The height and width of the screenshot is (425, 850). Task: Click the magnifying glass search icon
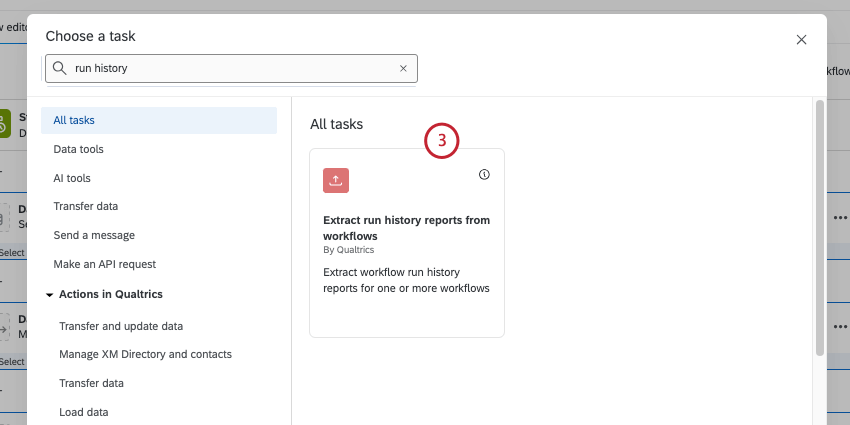point(60,69)
